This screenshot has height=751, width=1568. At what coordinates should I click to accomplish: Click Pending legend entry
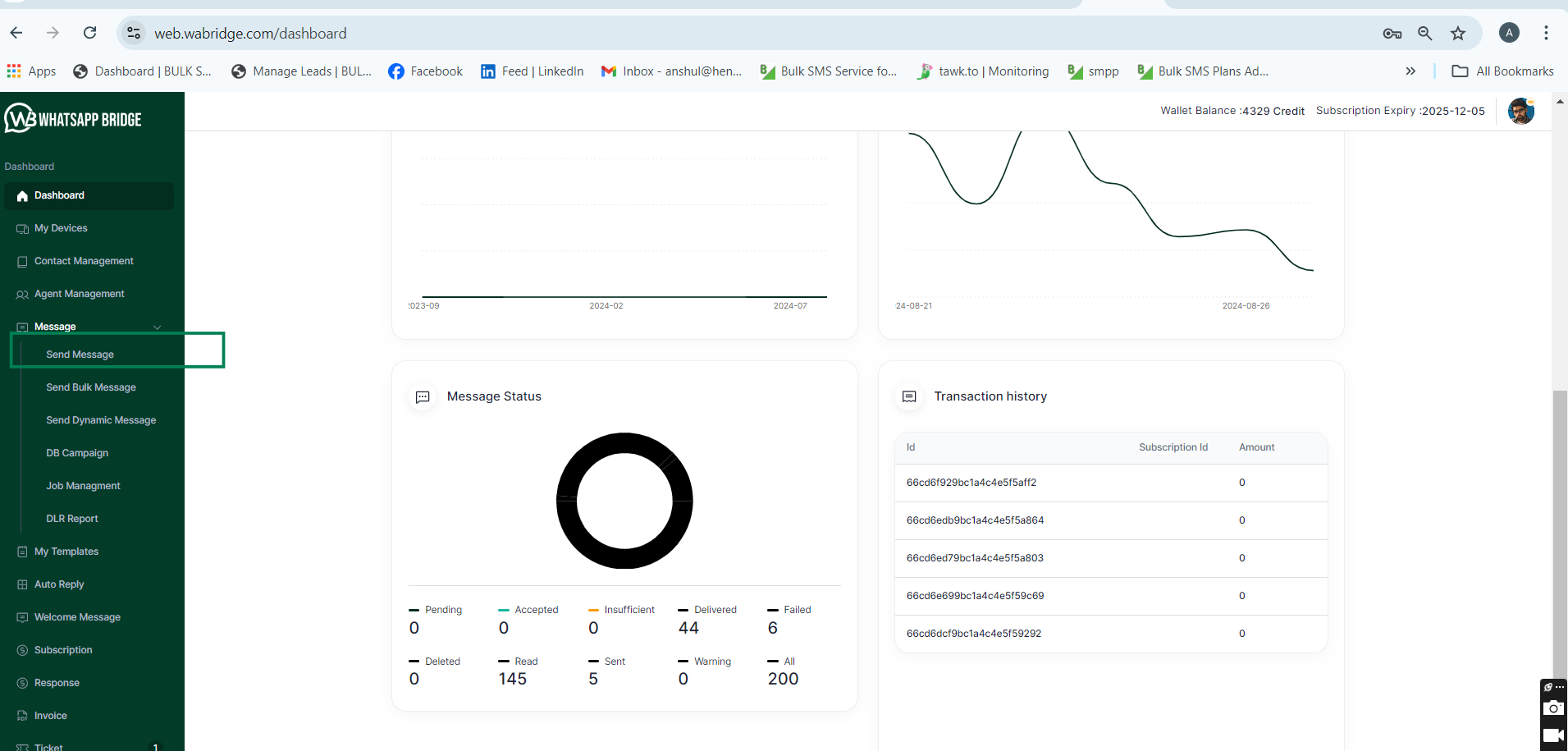(436, 610)
